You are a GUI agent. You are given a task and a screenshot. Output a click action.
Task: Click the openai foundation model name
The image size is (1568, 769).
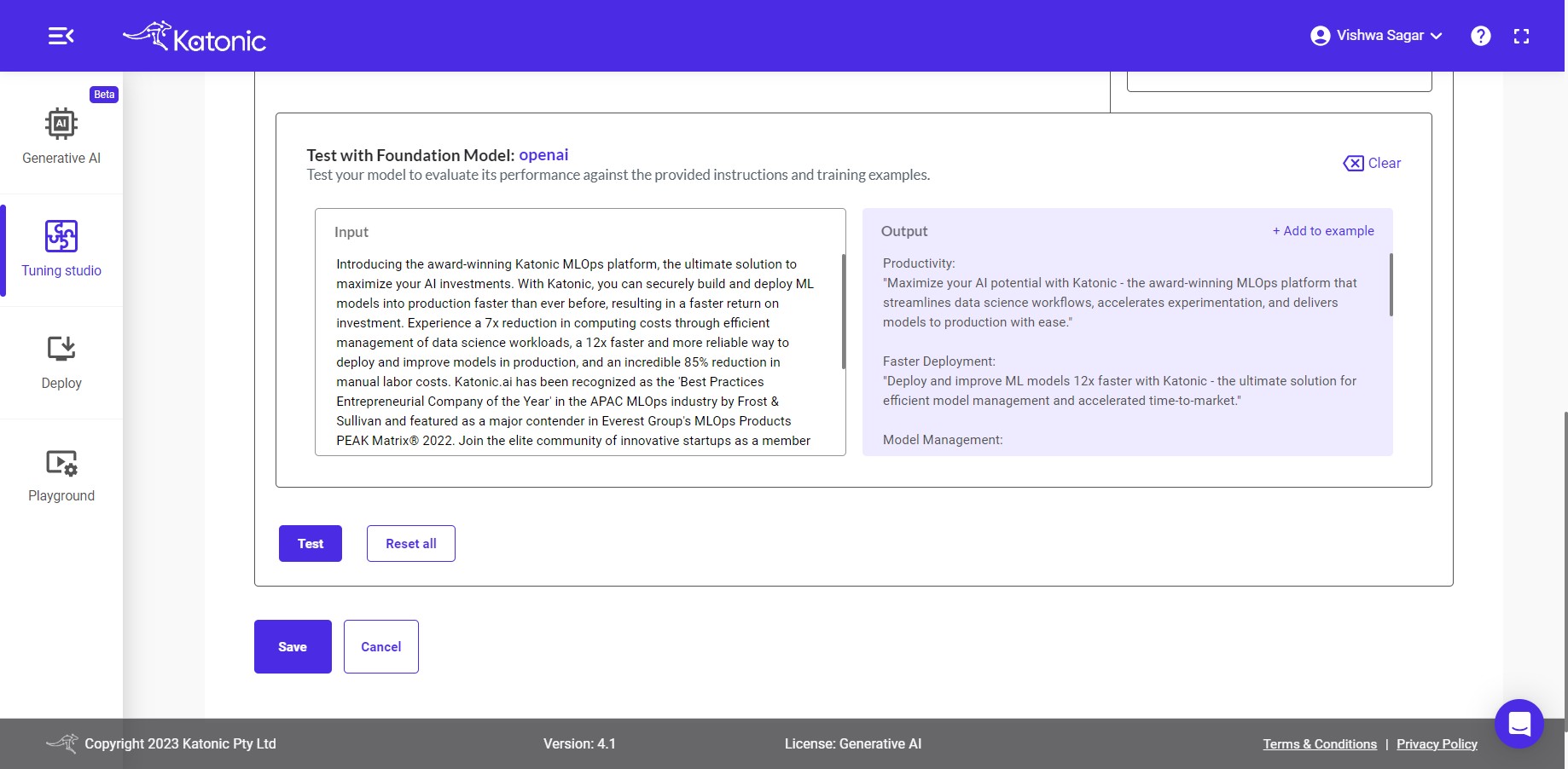pyautogui.click(x=543, y=154)
